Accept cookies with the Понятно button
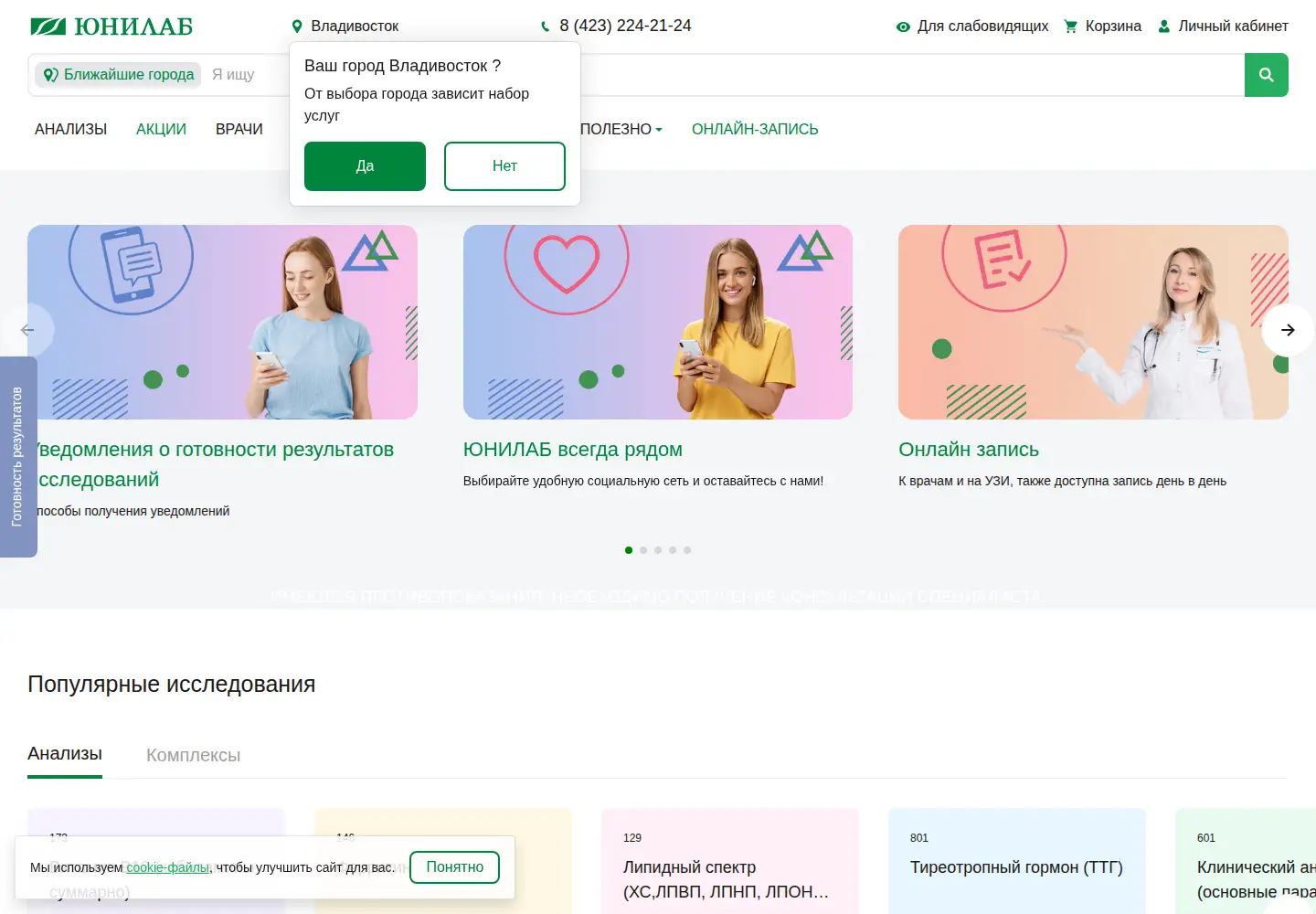The image size is (1316, 914). coord(455,867)
